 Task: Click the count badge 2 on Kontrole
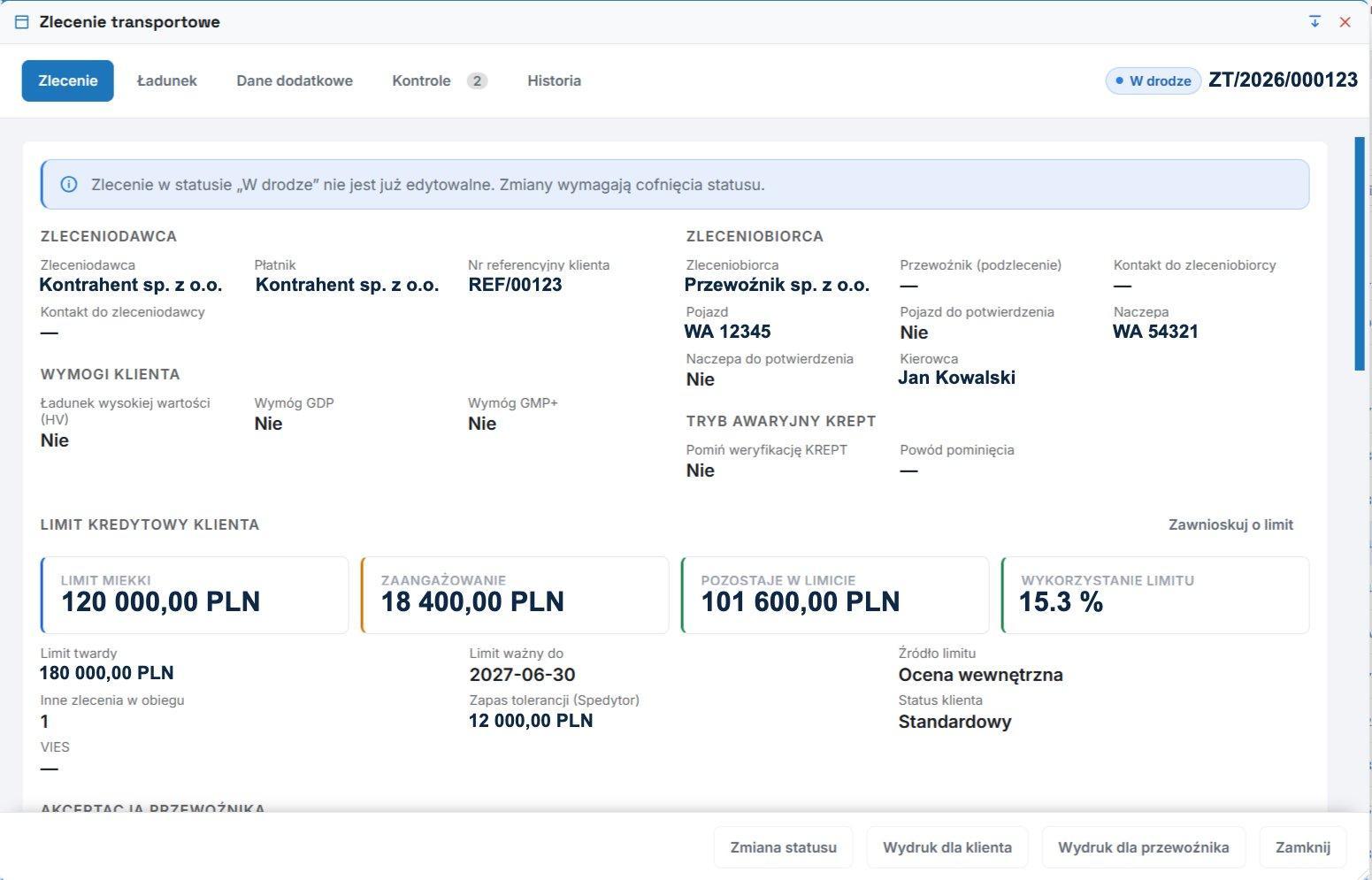pos(477,80)
